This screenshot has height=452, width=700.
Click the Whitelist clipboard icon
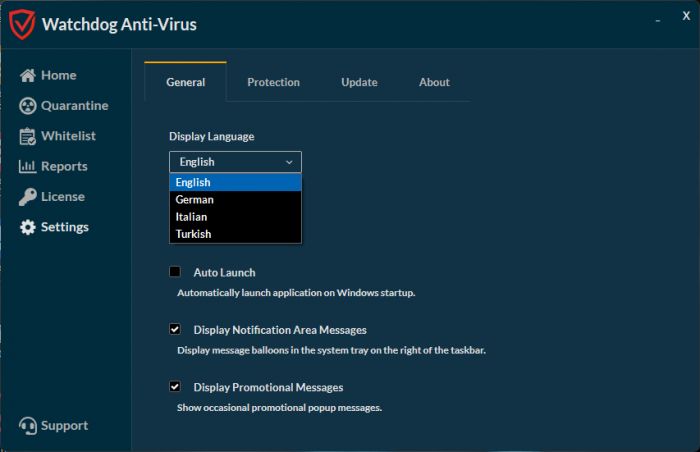click(28, 136)
